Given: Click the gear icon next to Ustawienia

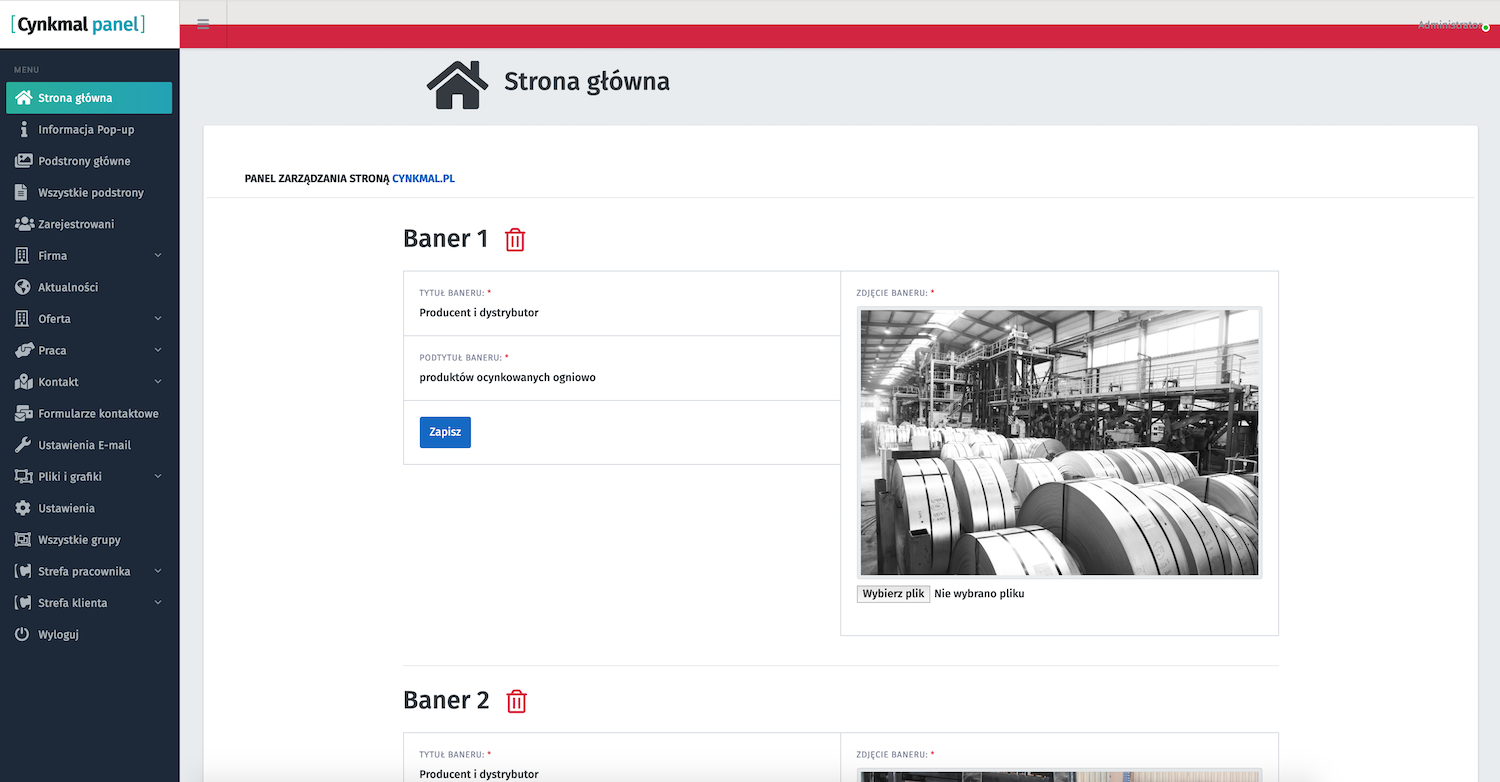Looking at the screenshot, I should coord(23,508).
